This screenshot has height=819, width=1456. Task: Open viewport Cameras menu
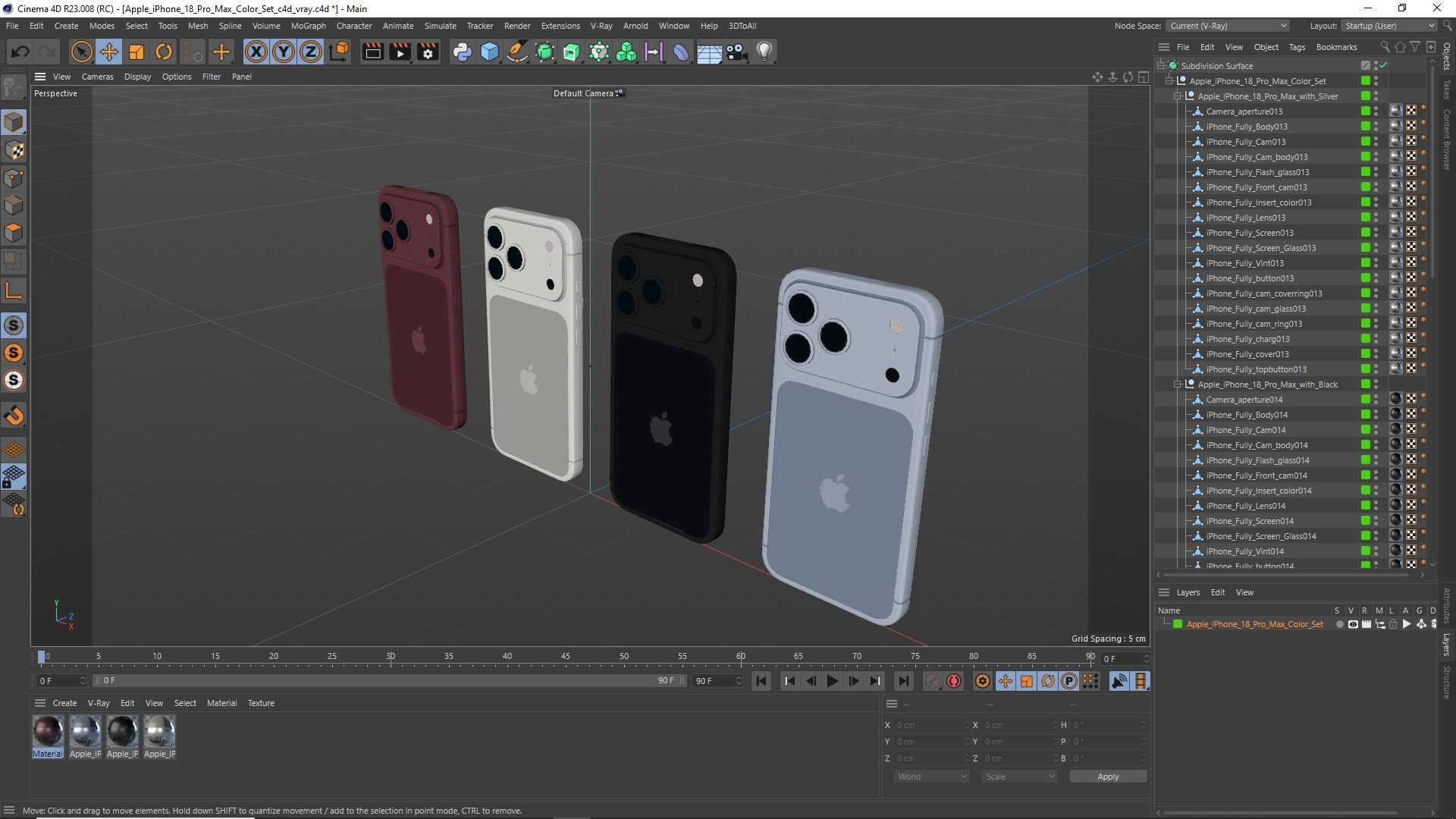click(97, 77)
